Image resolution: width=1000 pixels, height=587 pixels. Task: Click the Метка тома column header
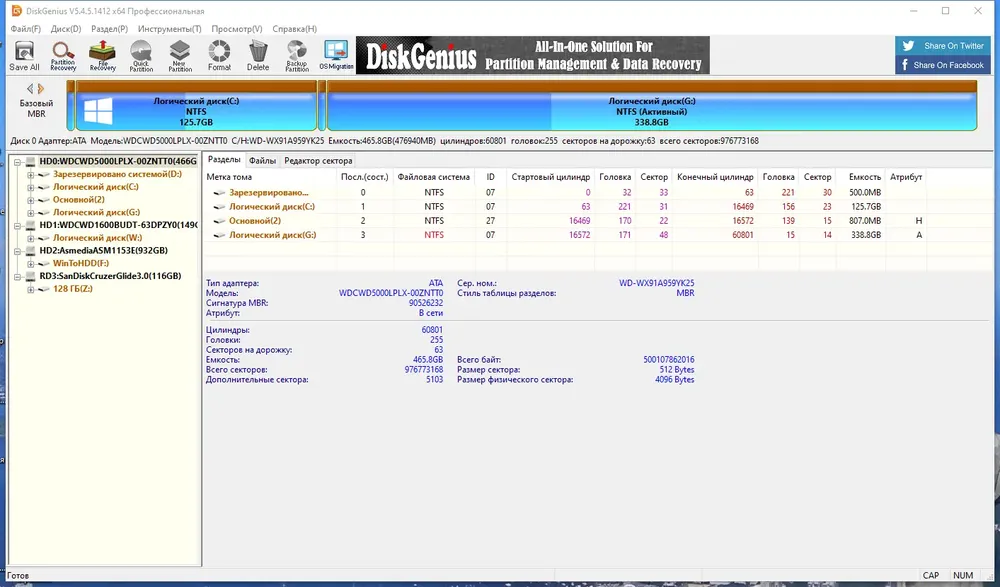tap(270, 177)
